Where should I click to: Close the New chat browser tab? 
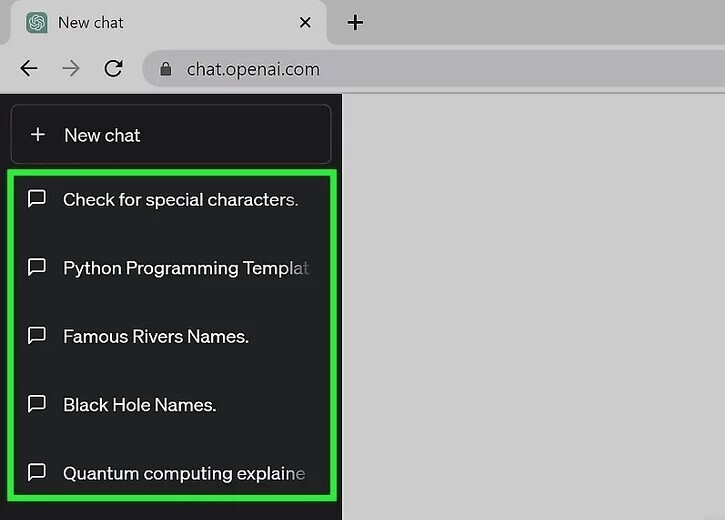pyautogui.click(x=305, y=22)
